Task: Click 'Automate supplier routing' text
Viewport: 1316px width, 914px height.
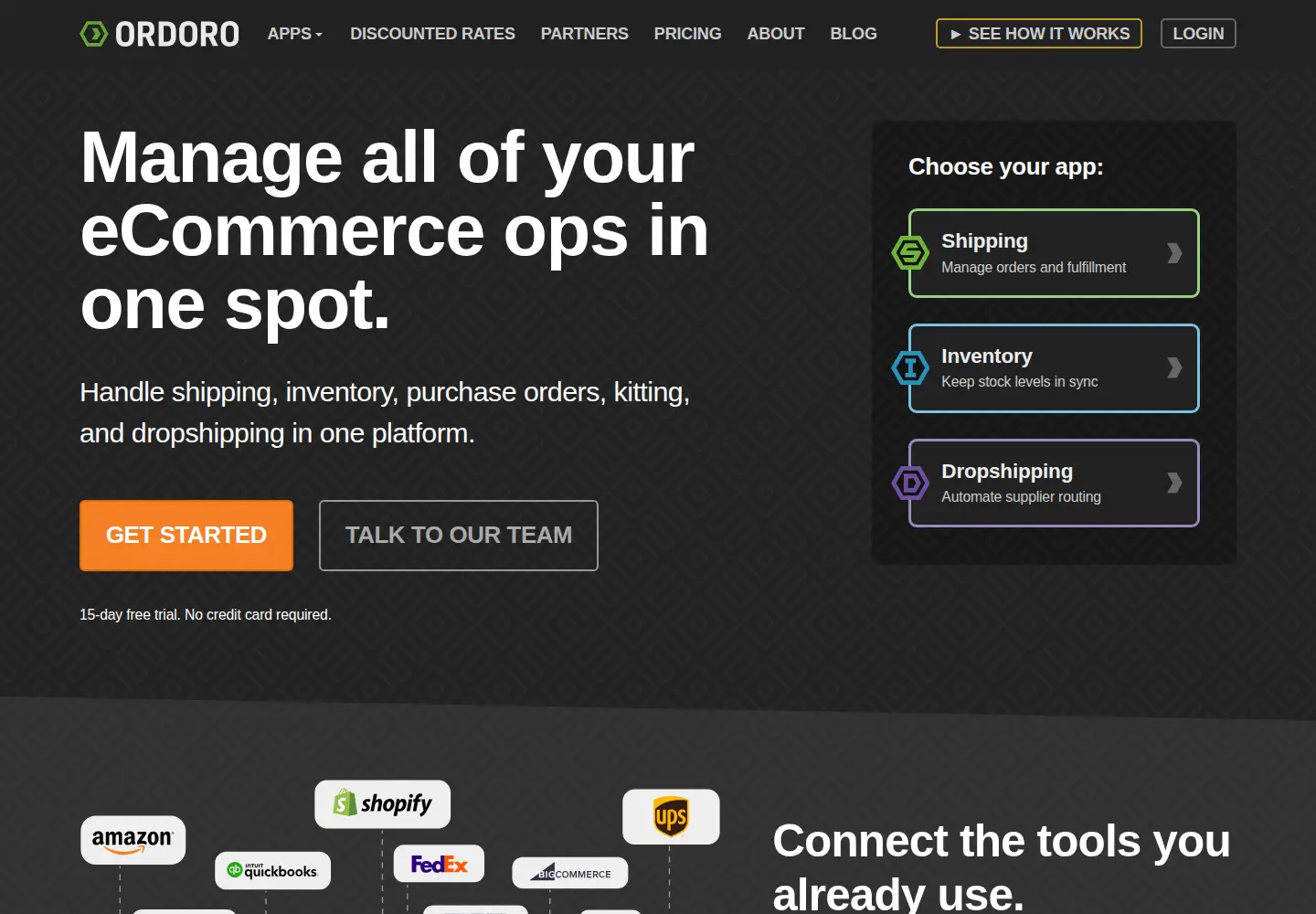Action: (1021, 497)
